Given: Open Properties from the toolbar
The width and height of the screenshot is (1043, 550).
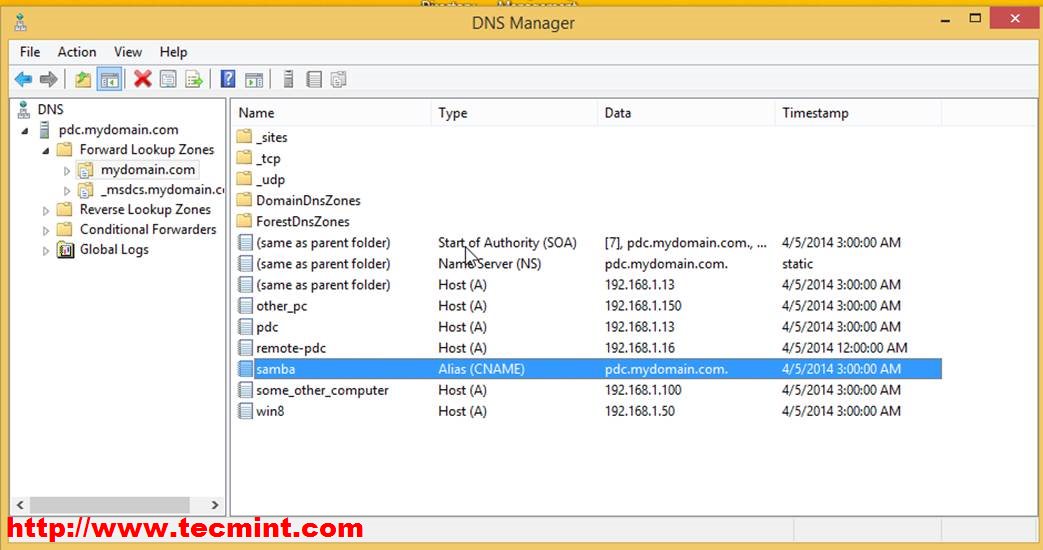Looking at the screenshot, I should point(168,80).
